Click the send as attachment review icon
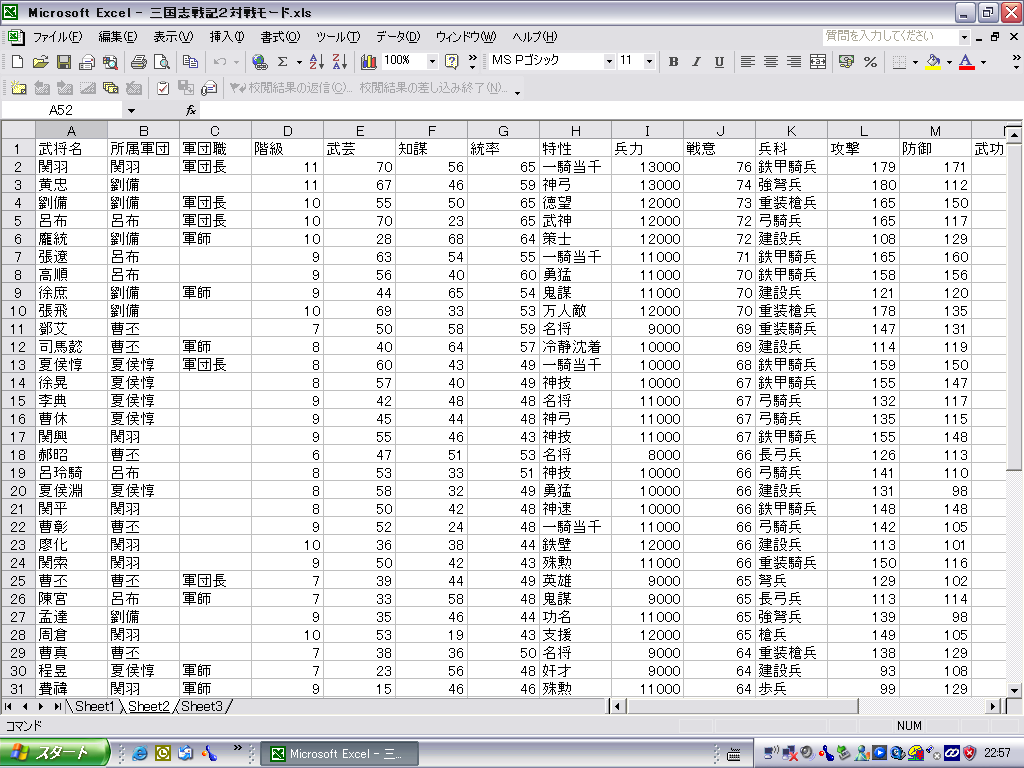Viewport: 1024px width, 768px height. pos(209,88)
